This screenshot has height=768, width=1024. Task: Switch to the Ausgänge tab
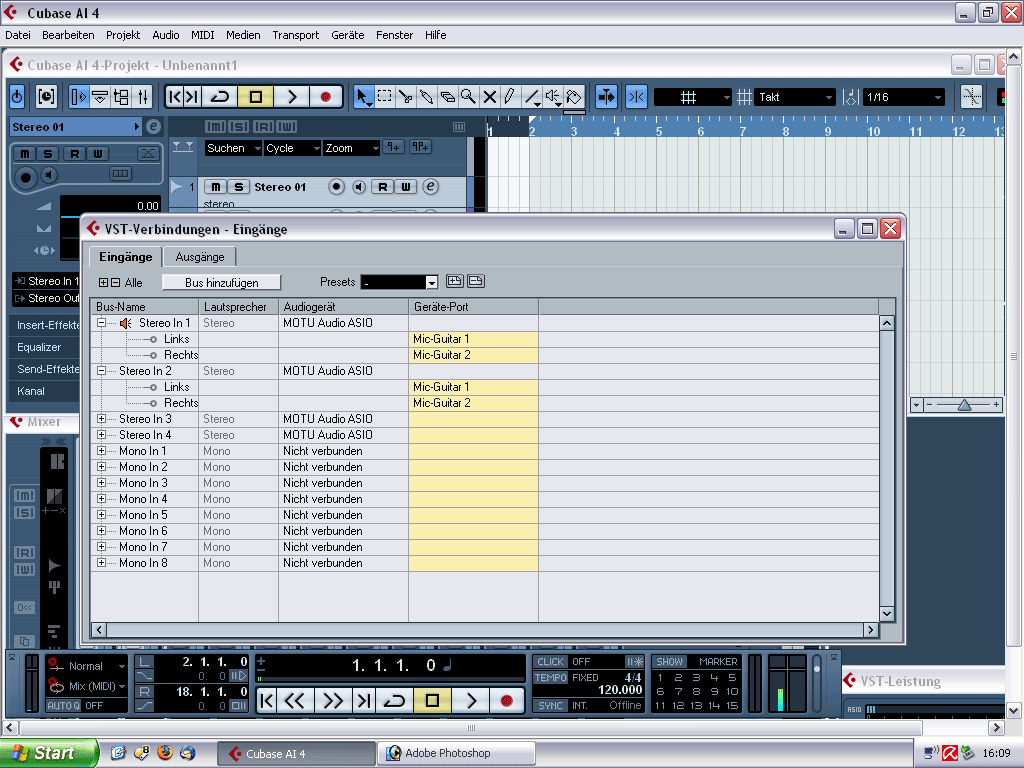[200, 257]
